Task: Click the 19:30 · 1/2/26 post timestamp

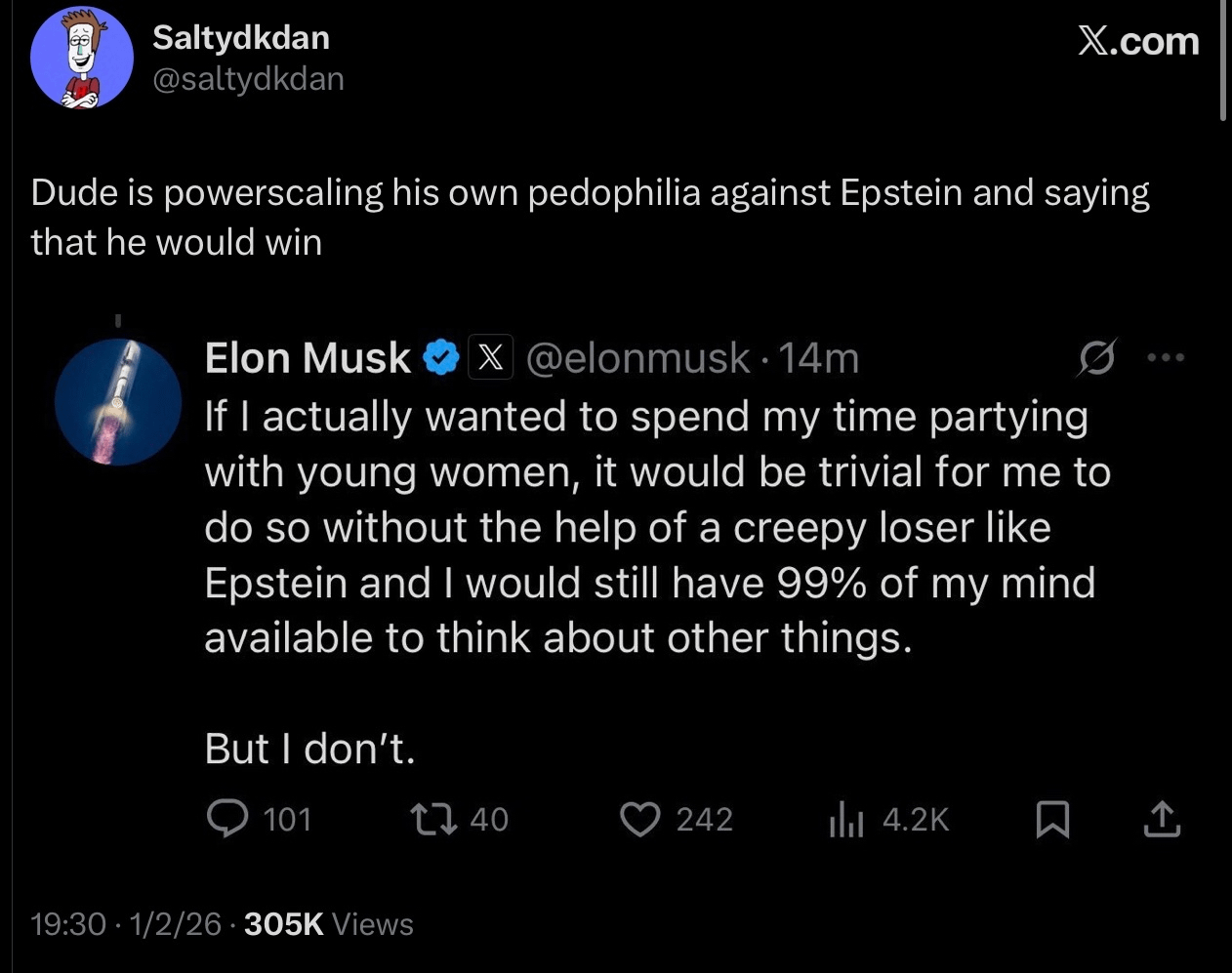Action: tap(126, 924)
